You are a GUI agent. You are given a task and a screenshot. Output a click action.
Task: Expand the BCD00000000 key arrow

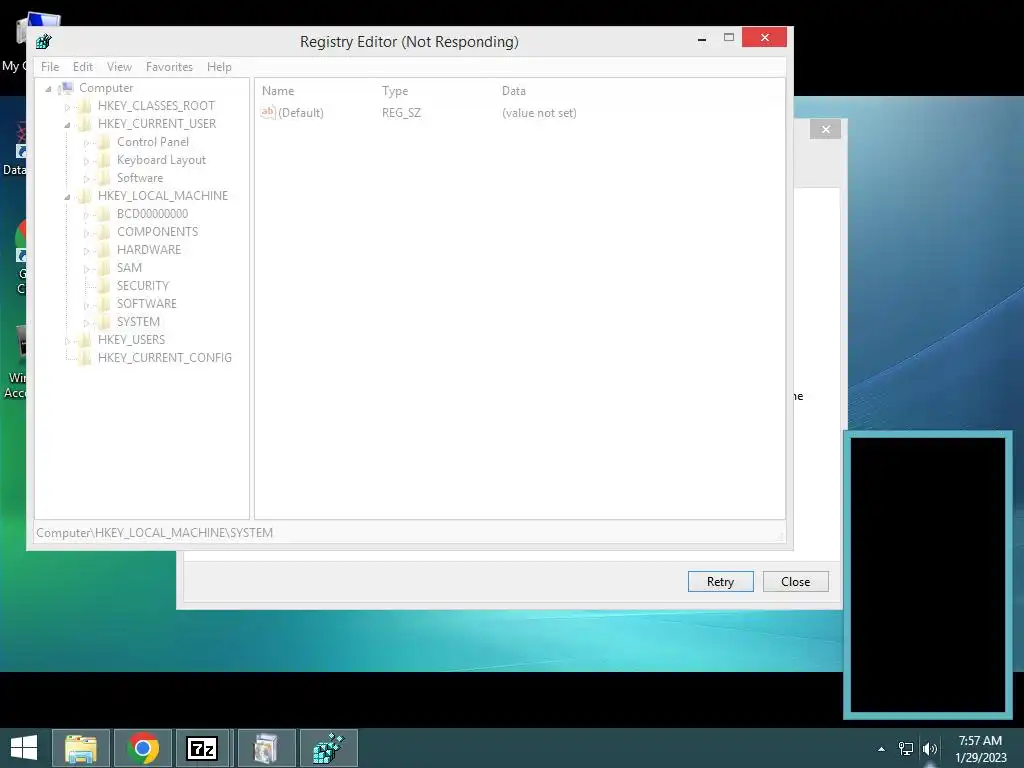86,215
